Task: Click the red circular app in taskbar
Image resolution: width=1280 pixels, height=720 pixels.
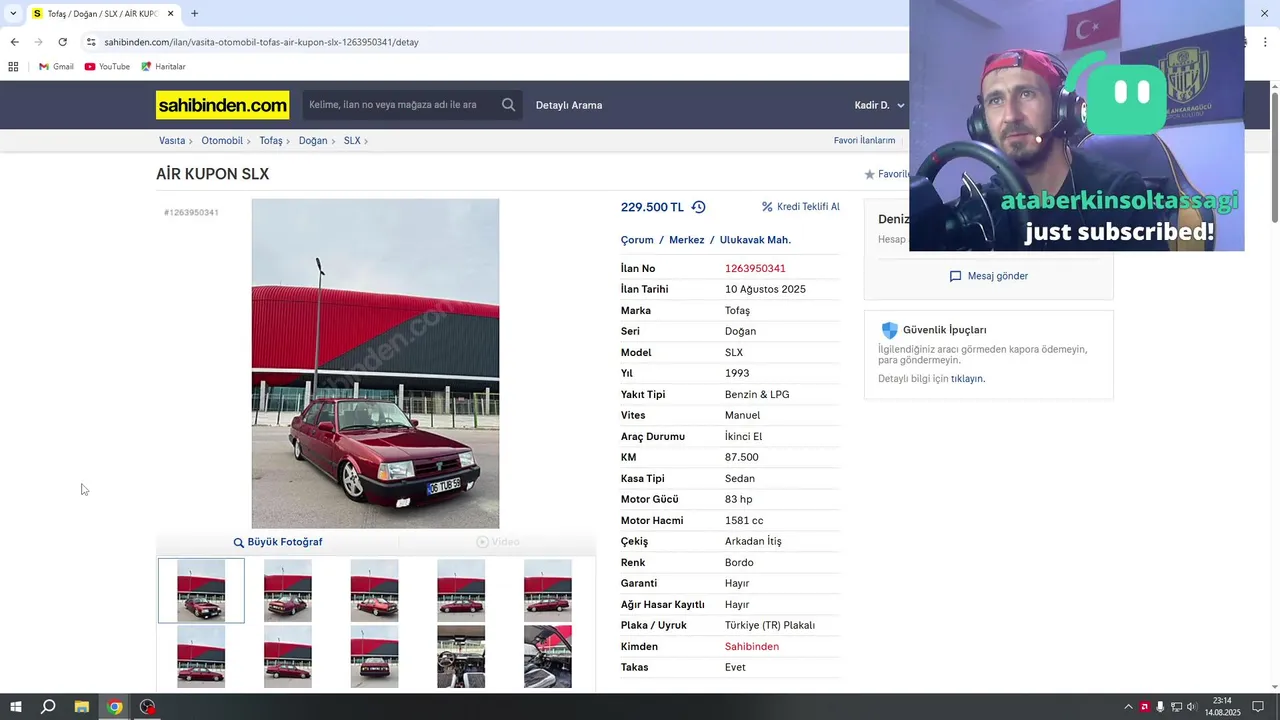Action: [148, 707]
